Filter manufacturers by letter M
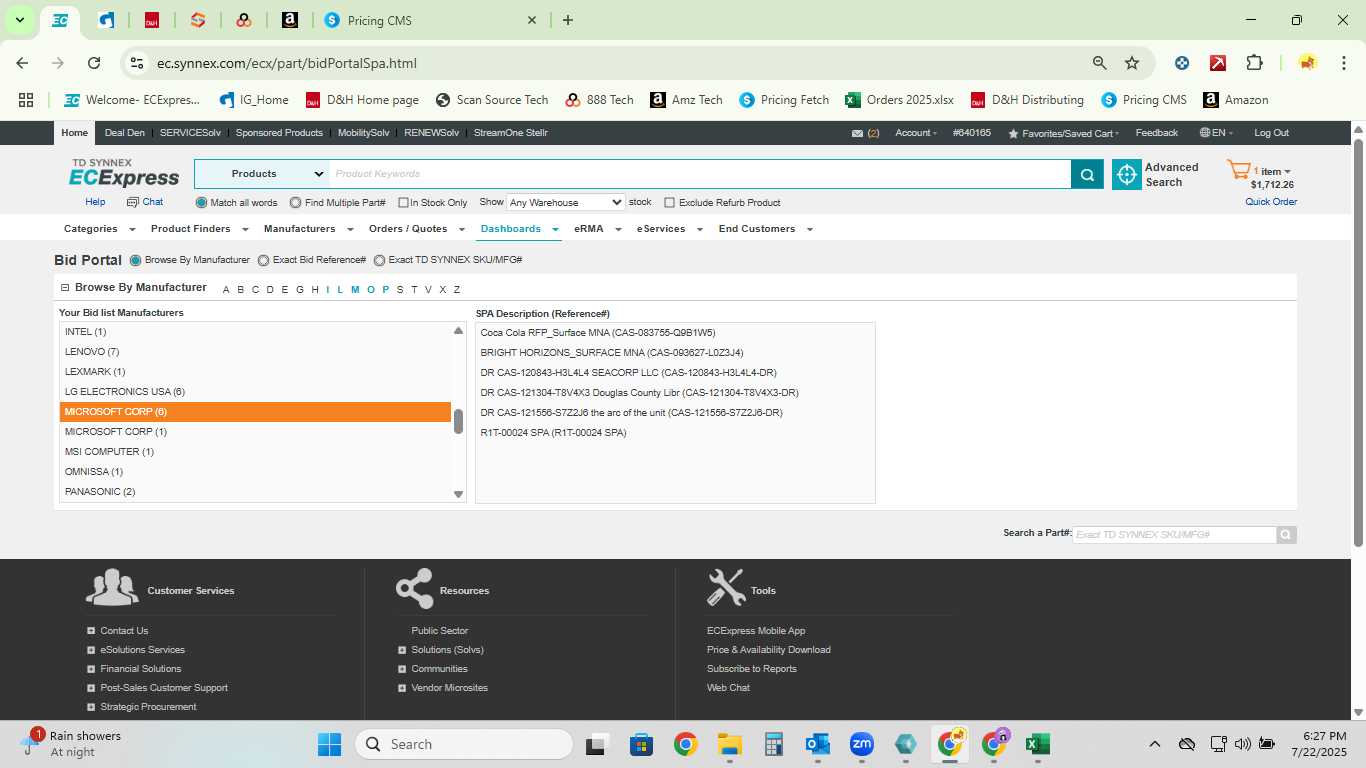The width and height of the screenshot is (1366, 768). click(x=354, y=290)
